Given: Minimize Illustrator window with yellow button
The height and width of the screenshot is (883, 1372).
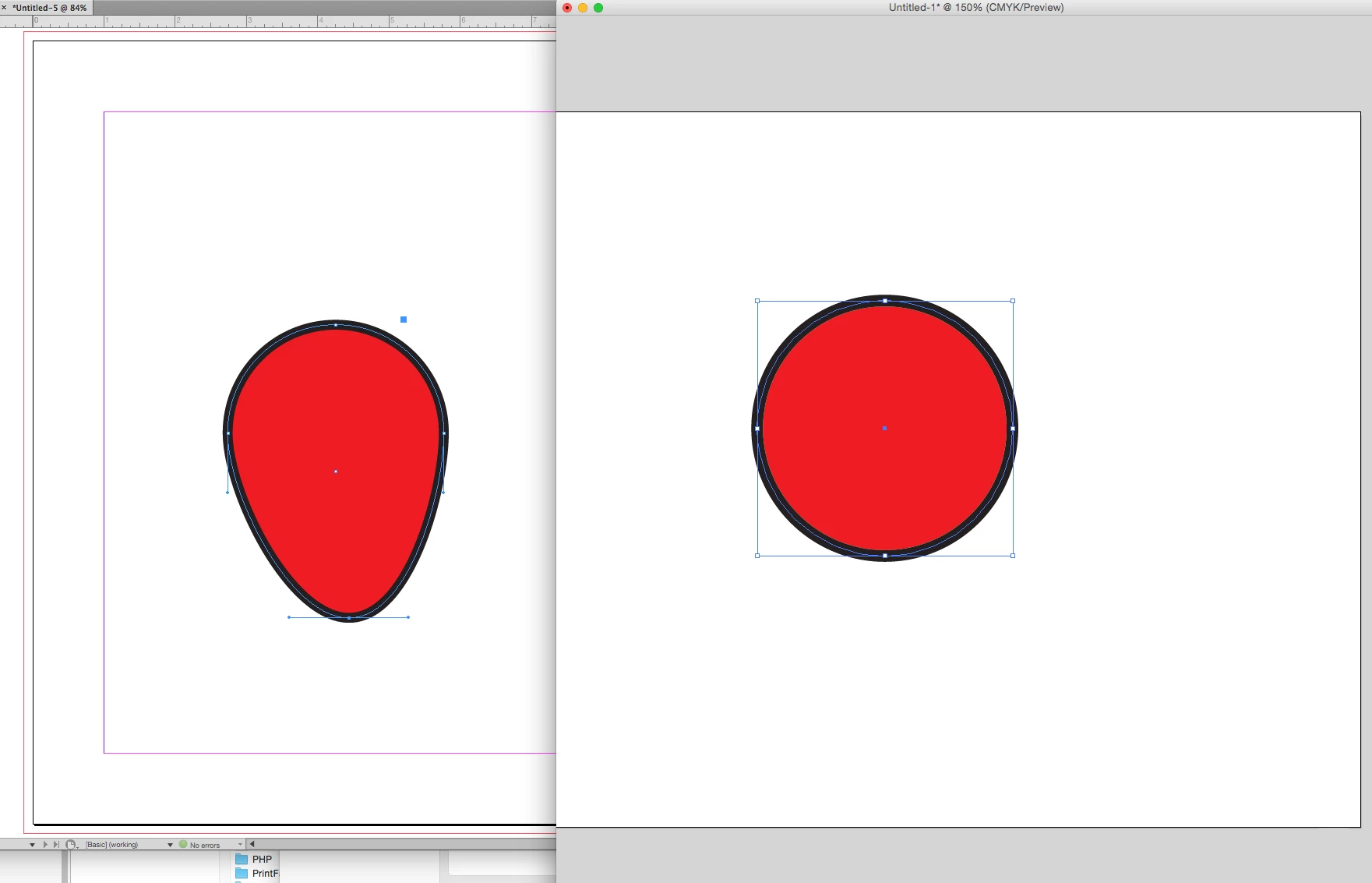Looking at the screenshot, I should pos(583,8).
